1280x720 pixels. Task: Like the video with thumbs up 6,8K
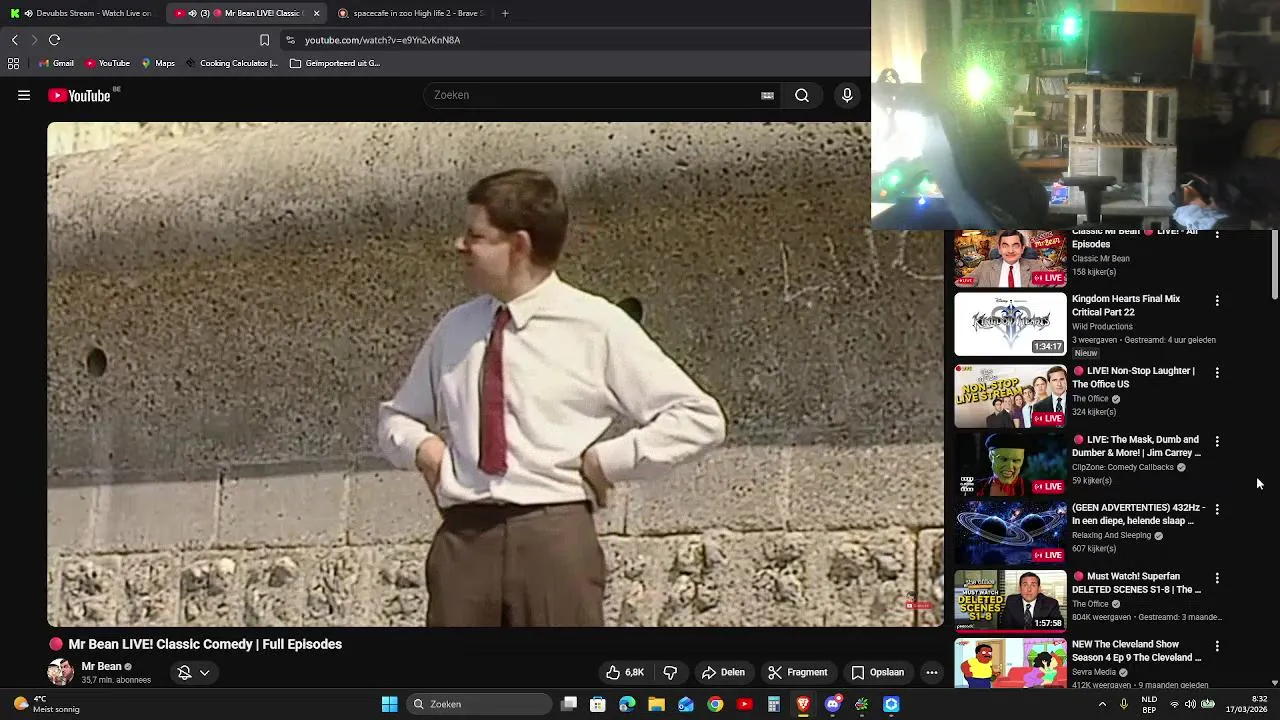tap(625, 672)
